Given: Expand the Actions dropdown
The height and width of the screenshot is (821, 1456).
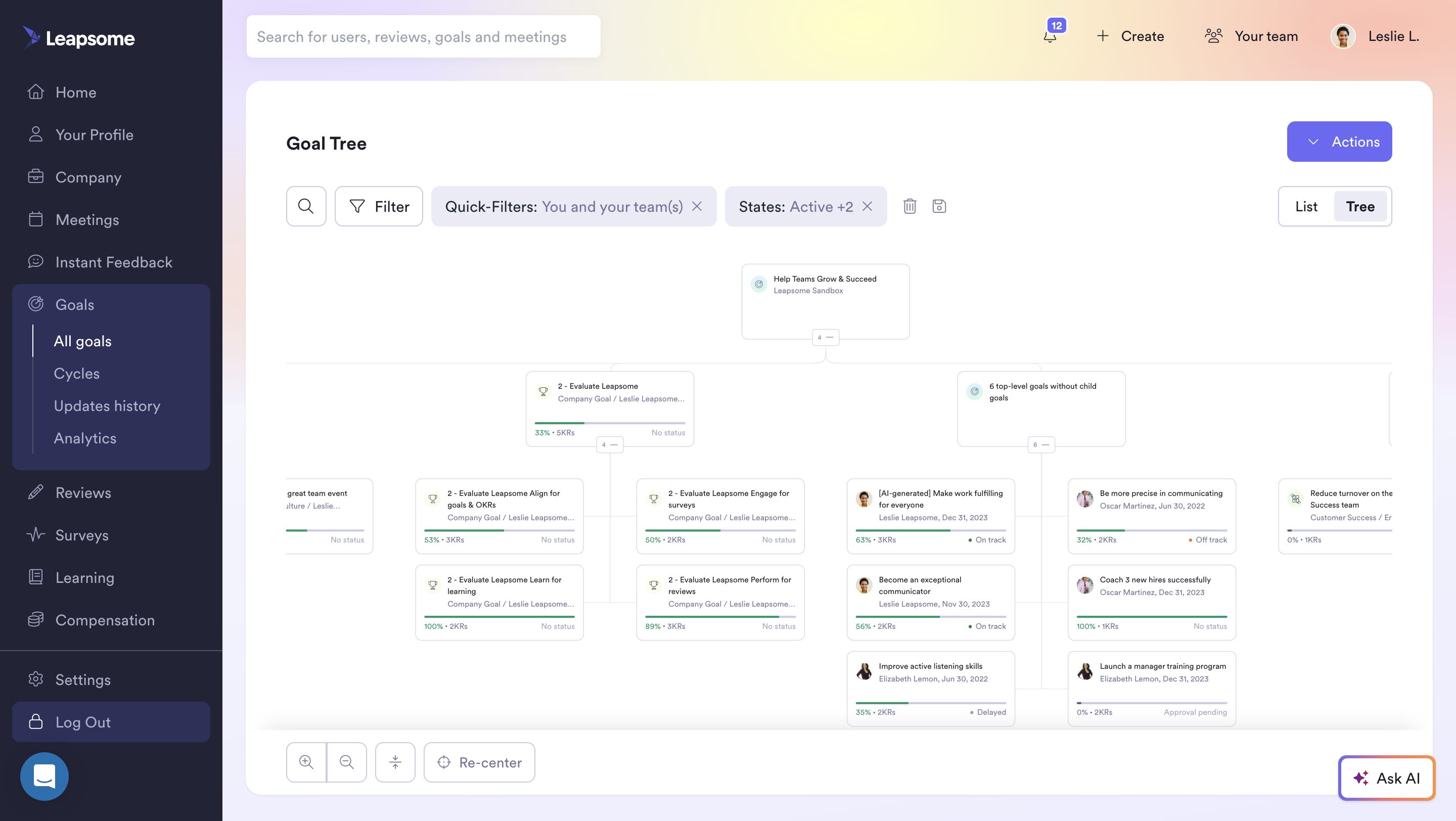Looking at the screenshot, I should pos(1339,141).
